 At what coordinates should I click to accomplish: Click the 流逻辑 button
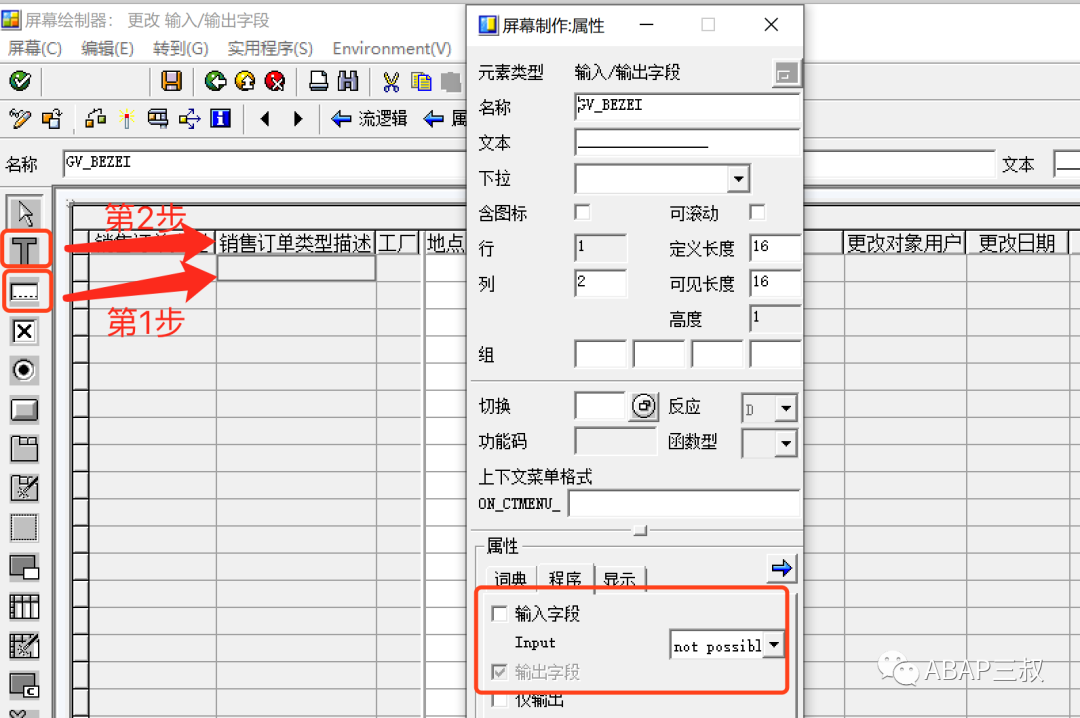click(369, 119)
